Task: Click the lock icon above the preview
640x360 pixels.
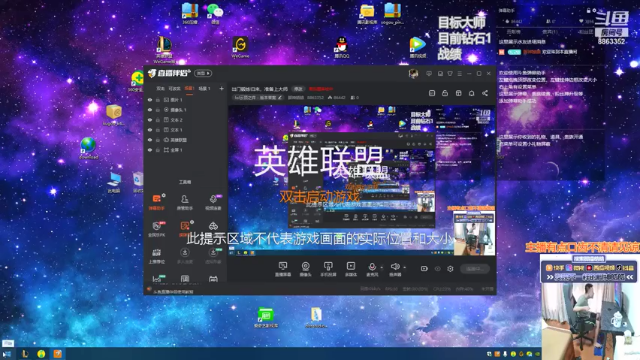Action: click(x=445, y=93)
